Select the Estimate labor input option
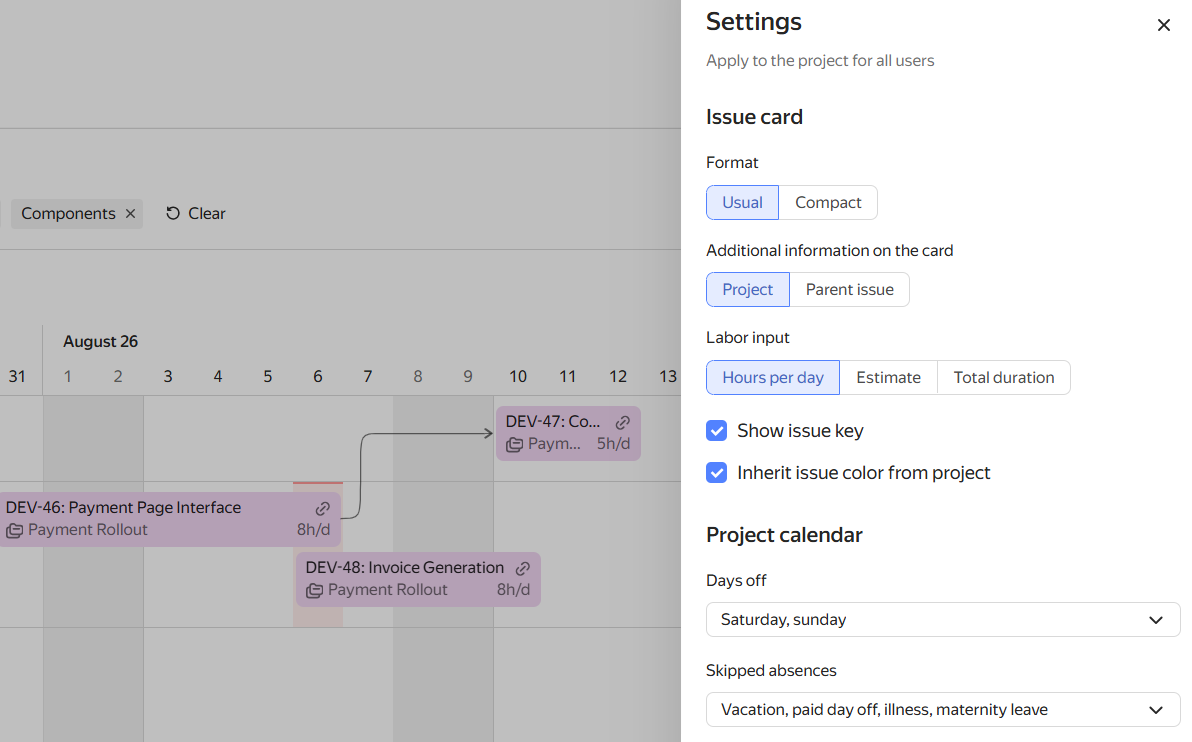Image resolution: width=1192 pixels, height=742 pixels. (888, 378)
